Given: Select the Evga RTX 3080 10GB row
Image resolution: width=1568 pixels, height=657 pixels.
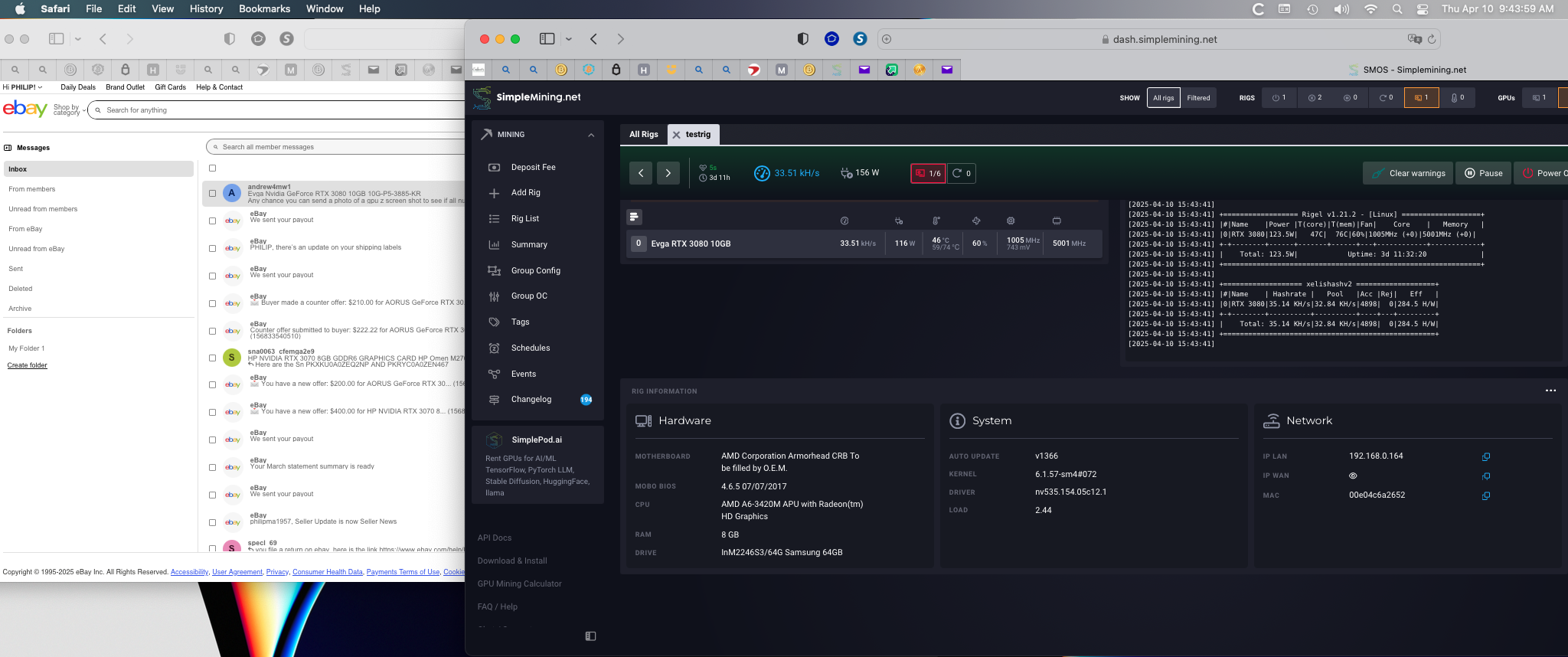Looking at the screenshot, I should point(864,244).
